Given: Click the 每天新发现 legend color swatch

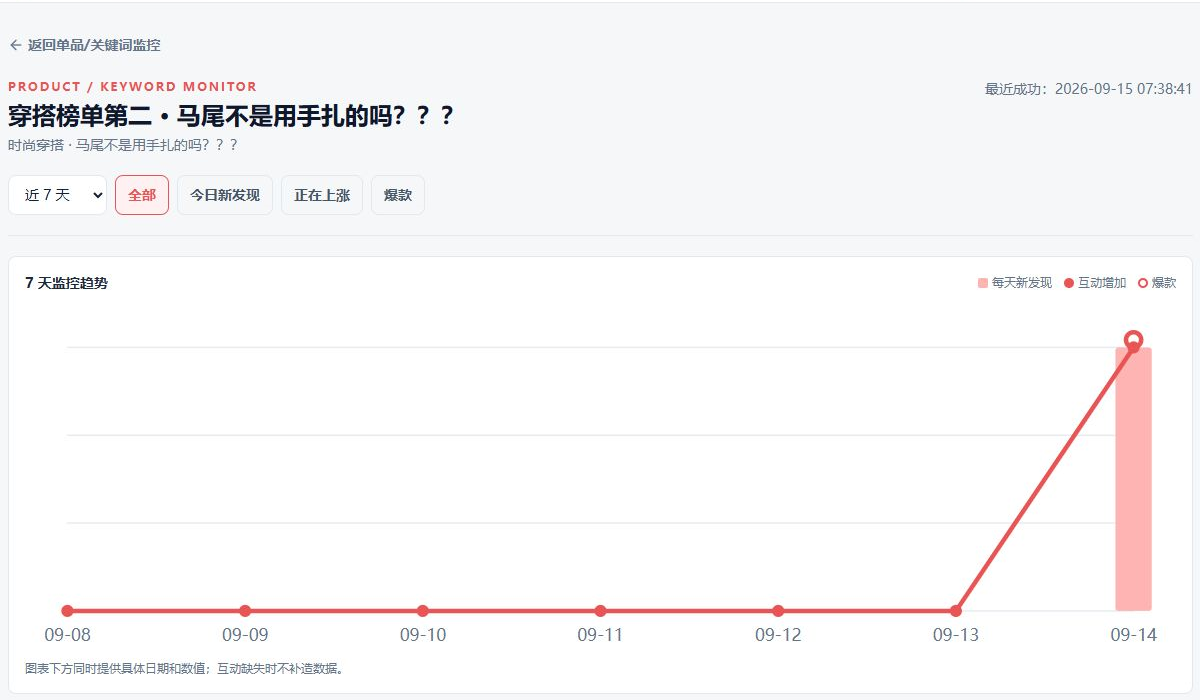Looking at the screenshot, I should [x=983, y=283].
